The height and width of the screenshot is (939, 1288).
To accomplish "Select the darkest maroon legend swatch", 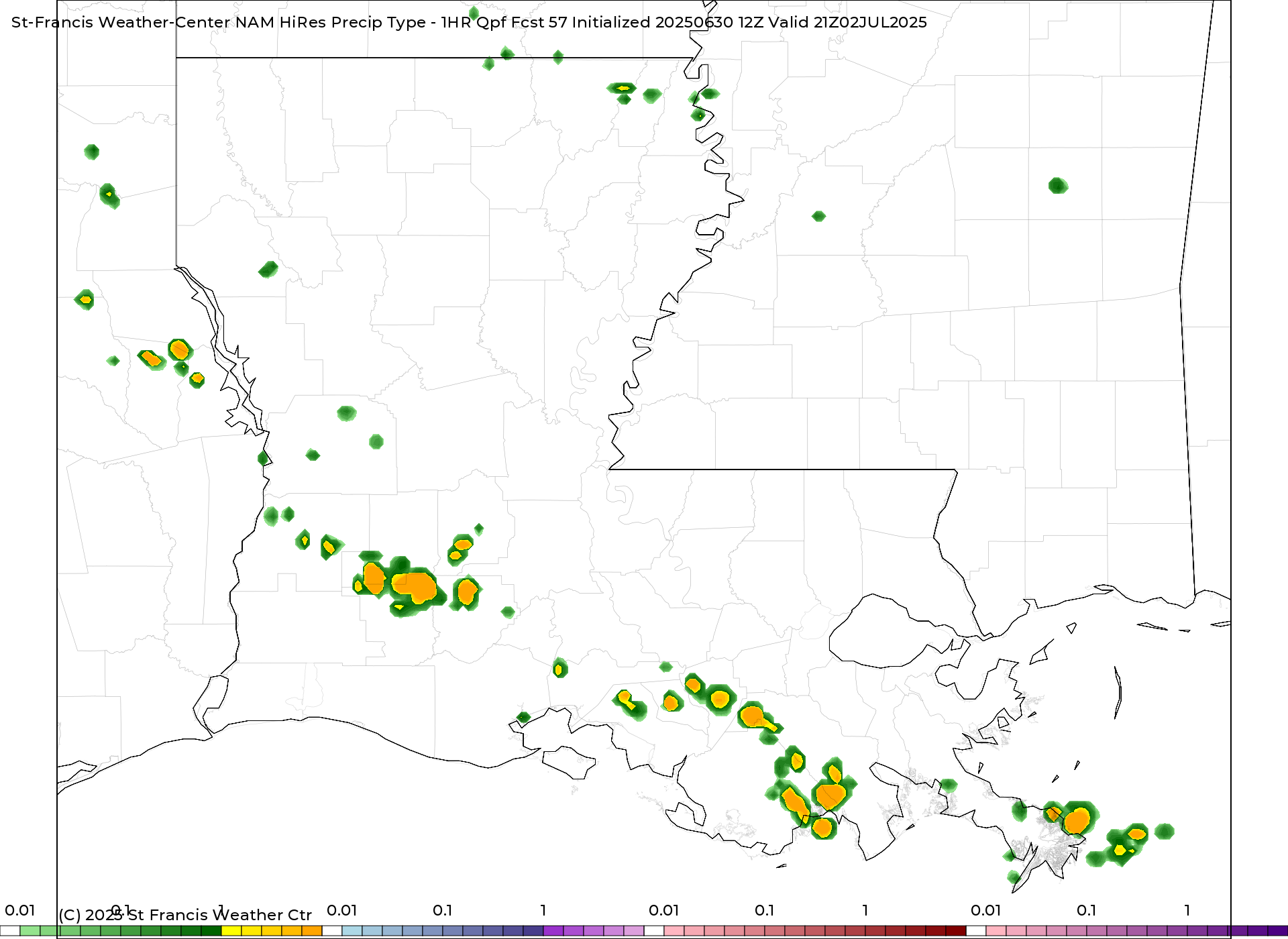I will [956, 931].
